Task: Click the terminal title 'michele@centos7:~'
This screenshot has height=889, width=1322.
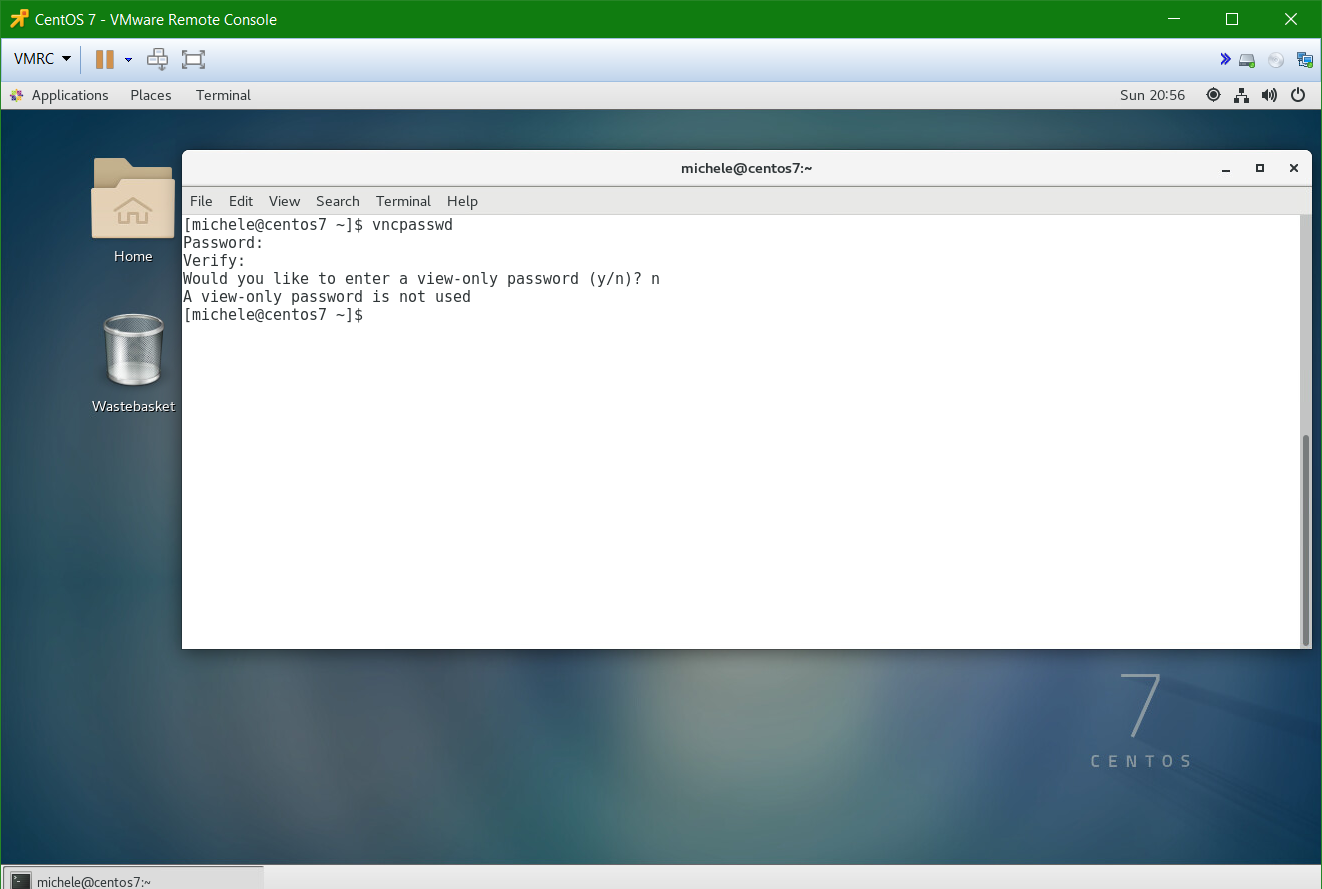Action: pos(746,168)
